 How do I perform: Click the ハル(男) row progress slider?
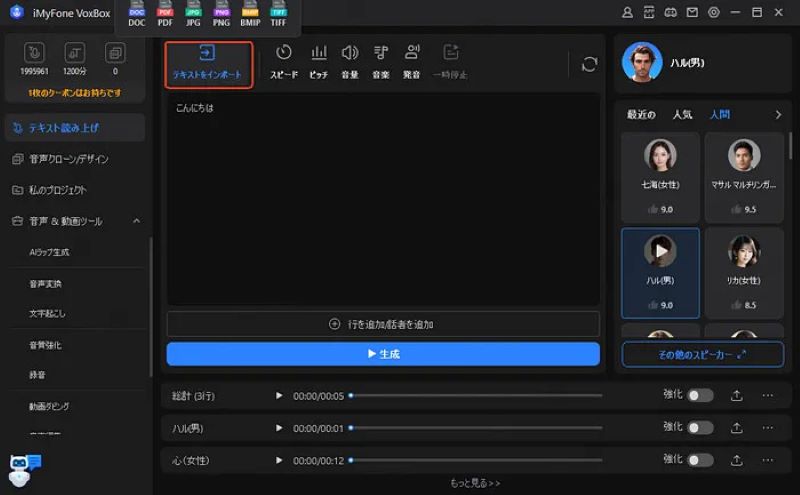pos(476,428)
